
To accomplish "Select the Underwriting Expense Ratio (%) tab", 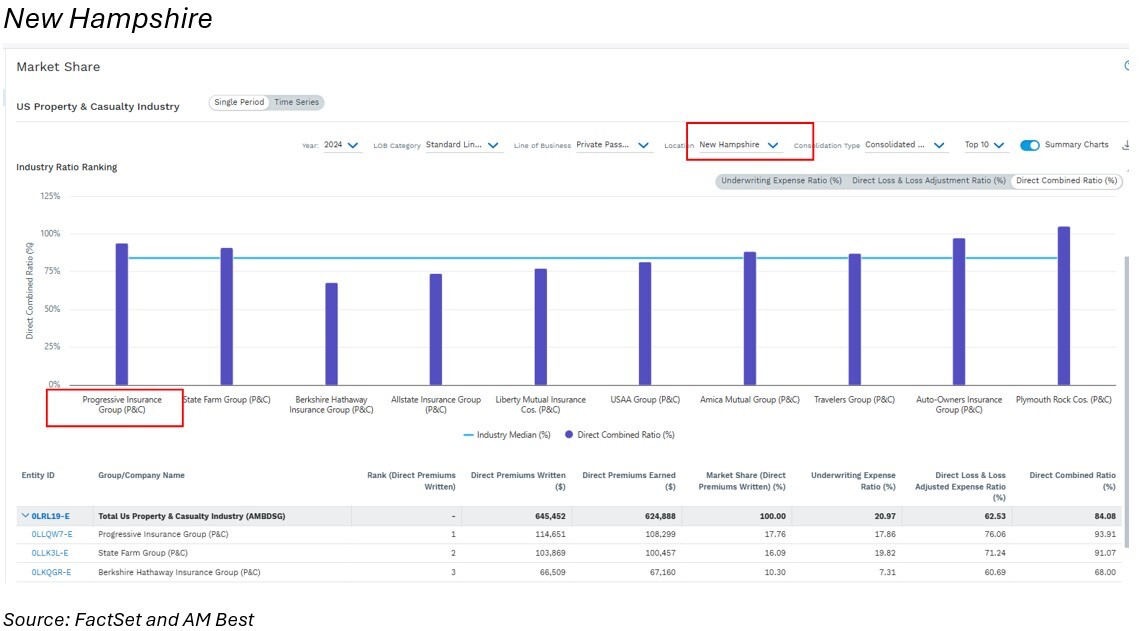I will 781,181.
